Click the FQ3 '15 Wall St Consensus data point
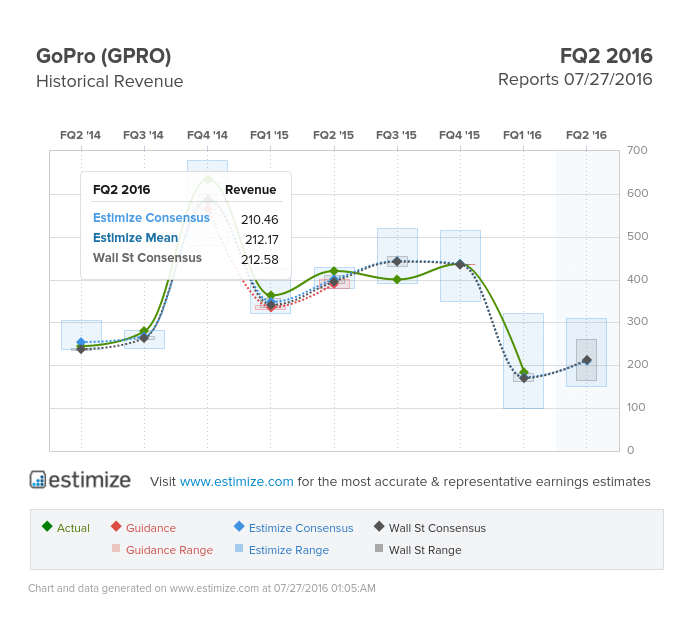Screen dimensions: 685x620 click(397, 261)
